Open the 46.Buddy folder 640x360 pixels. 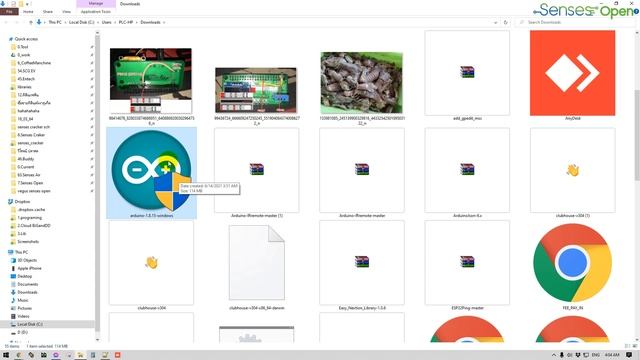pyautogui.click(x=26, y=159)
